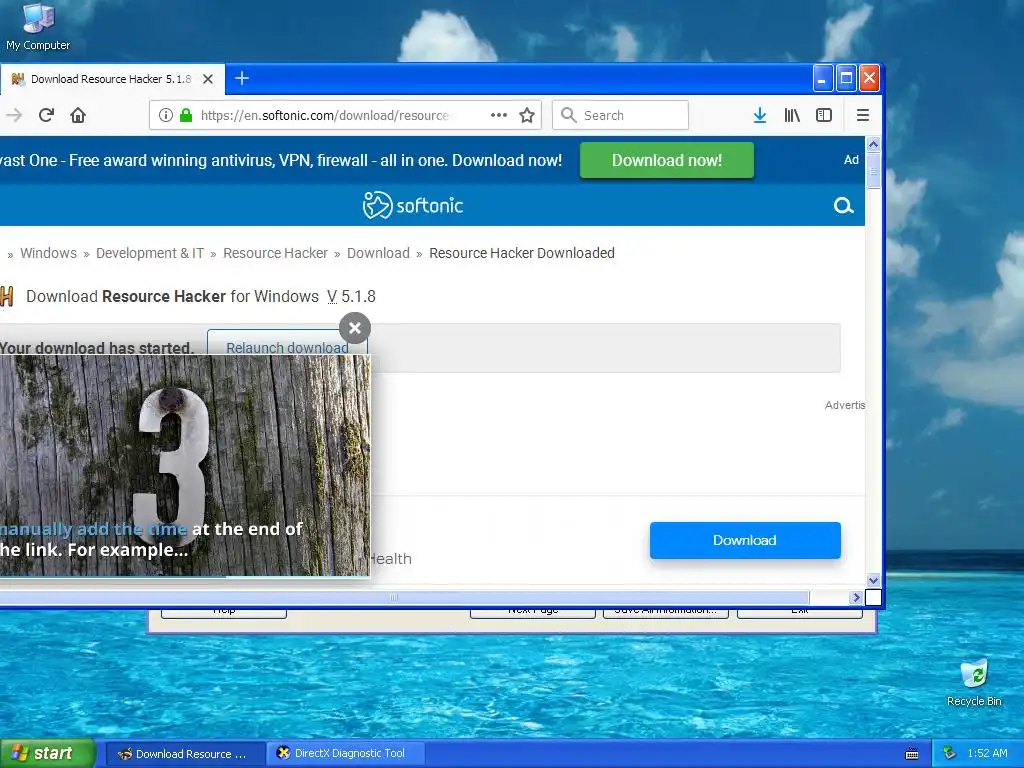This screenshot has width=1024, height=768.
Task: Show site information icon in address bar
Action: click(x=166, y=116)
